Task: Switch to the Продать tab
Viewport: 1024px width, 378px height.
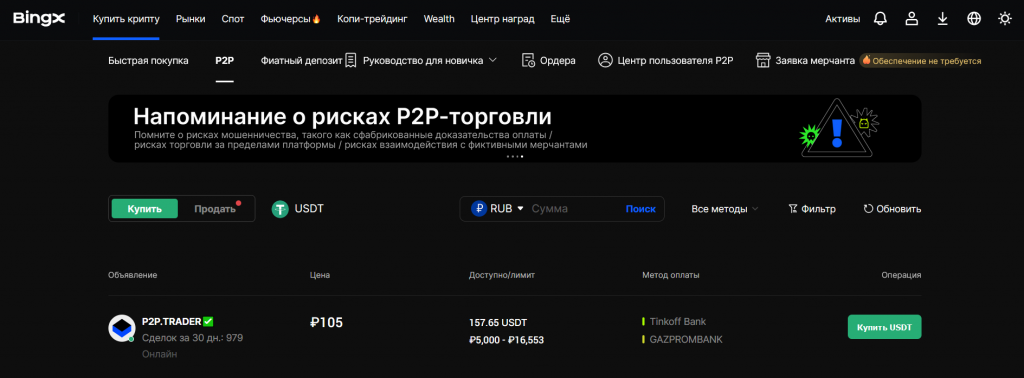Action: pyautogui.click(x=216, y=209)
